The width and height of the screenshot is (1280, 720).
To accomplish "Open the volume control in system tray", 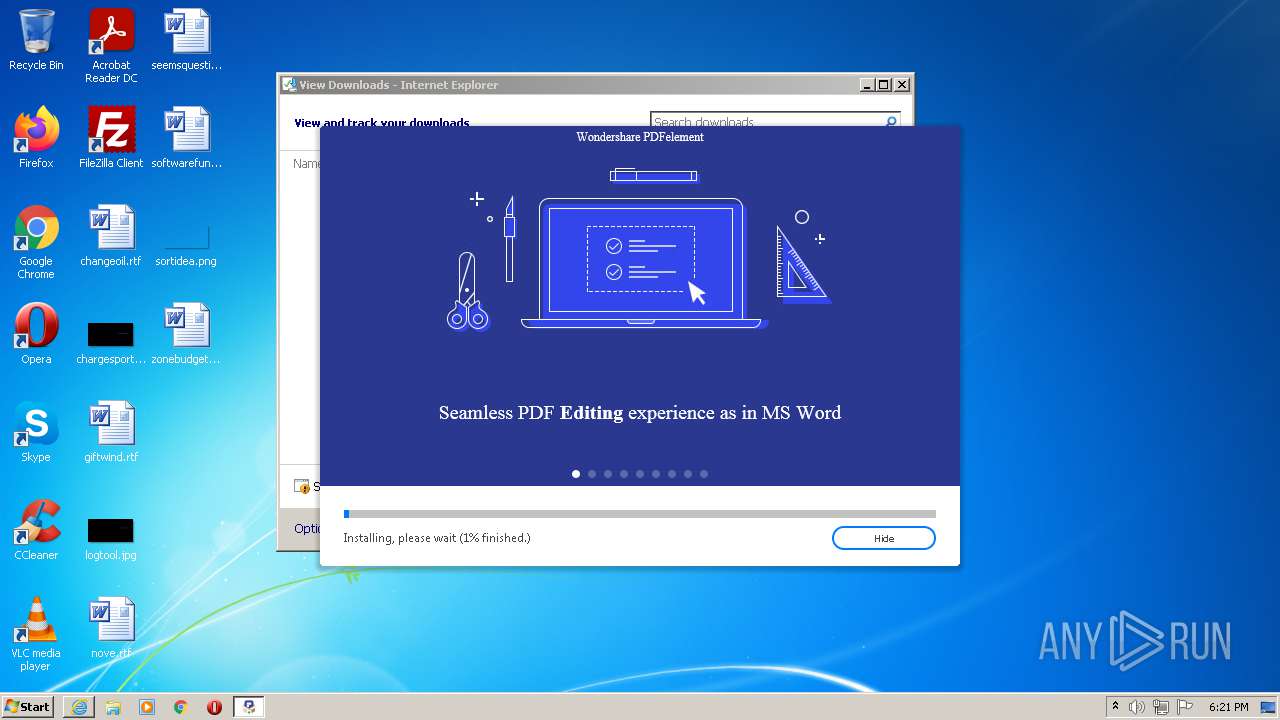I will (x=1137, y=707).
